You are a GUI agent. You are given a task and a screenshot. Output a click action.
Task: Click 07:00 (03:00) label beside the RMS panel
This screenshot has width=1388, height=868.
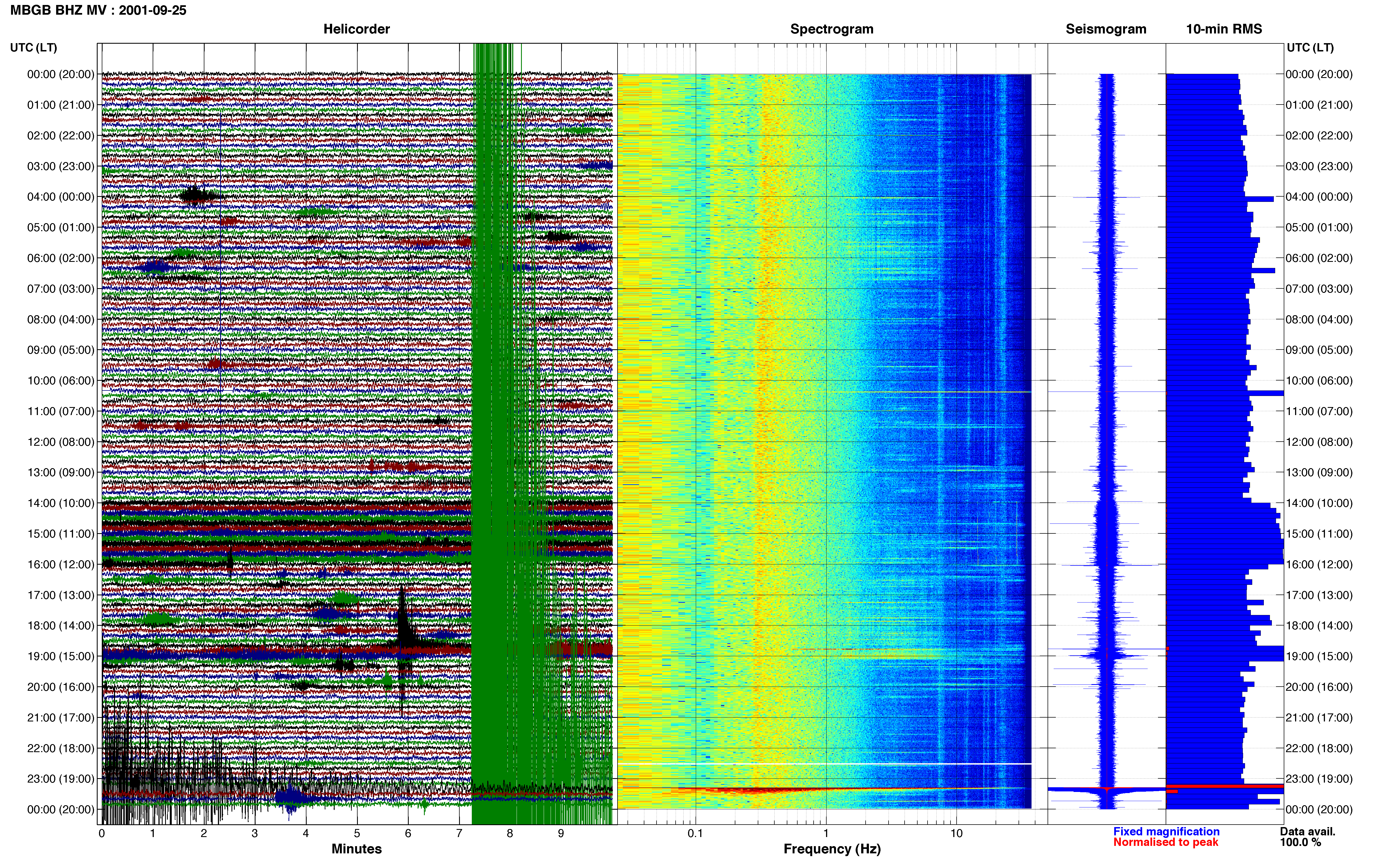pos(1319,289)
